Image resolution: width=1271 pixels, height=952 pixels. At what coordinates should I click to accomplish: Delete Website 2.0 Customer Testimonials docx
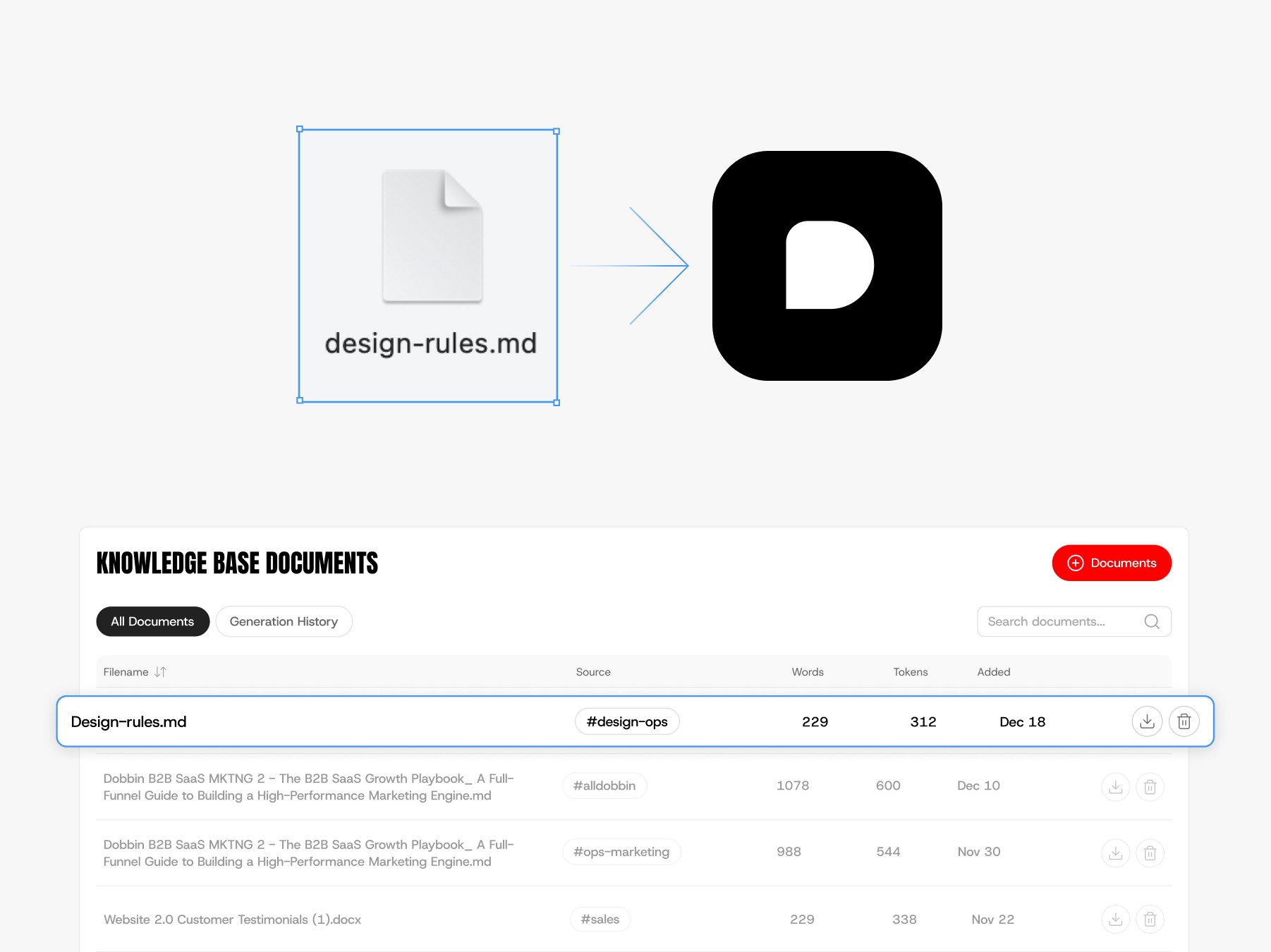click(x=1150, y=919)
